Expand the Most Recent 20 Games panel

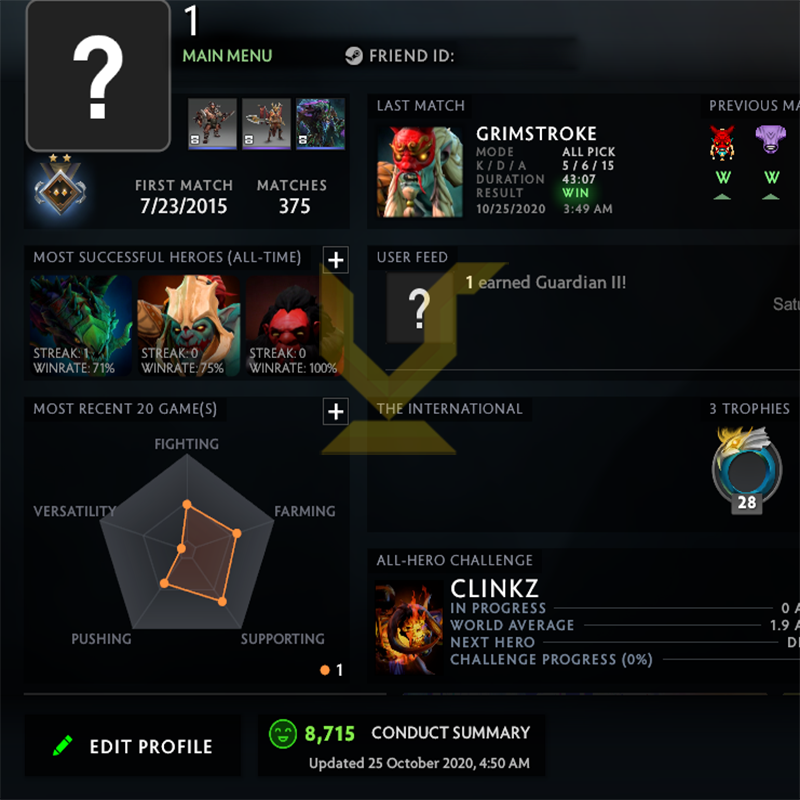pos(336,412)
